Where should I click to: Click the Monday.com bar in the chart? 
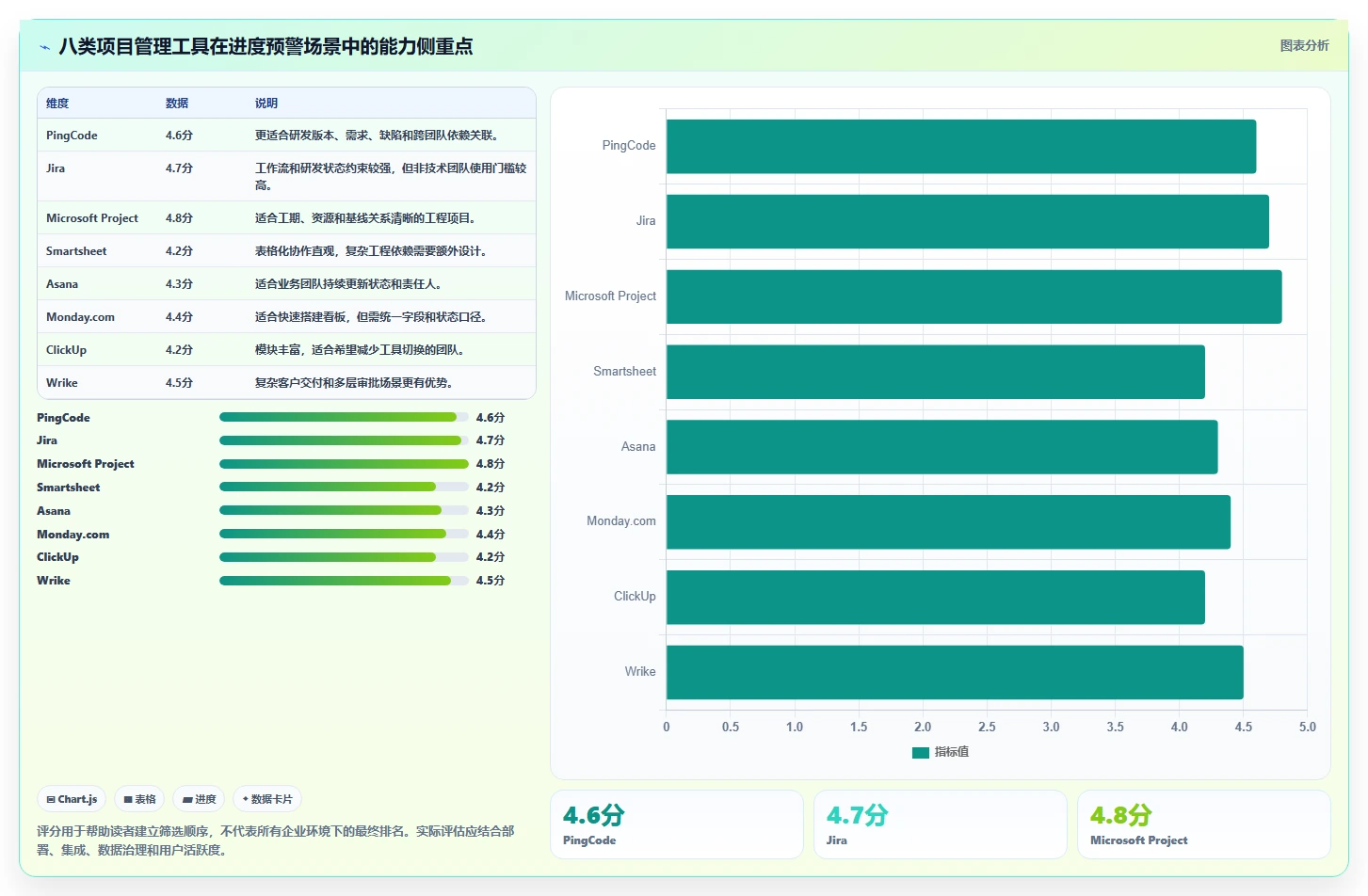point(948,521)
